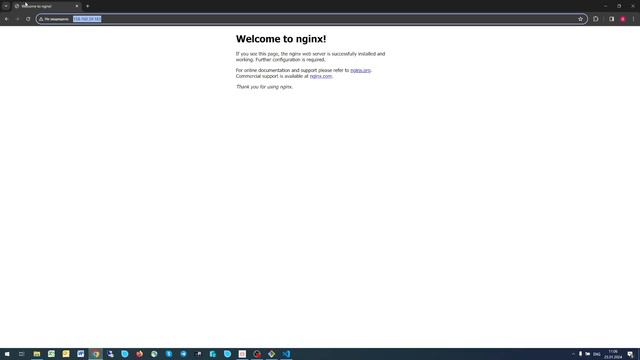Click the Not secure site info chip
640x360 pixels.
click(54, 19)
